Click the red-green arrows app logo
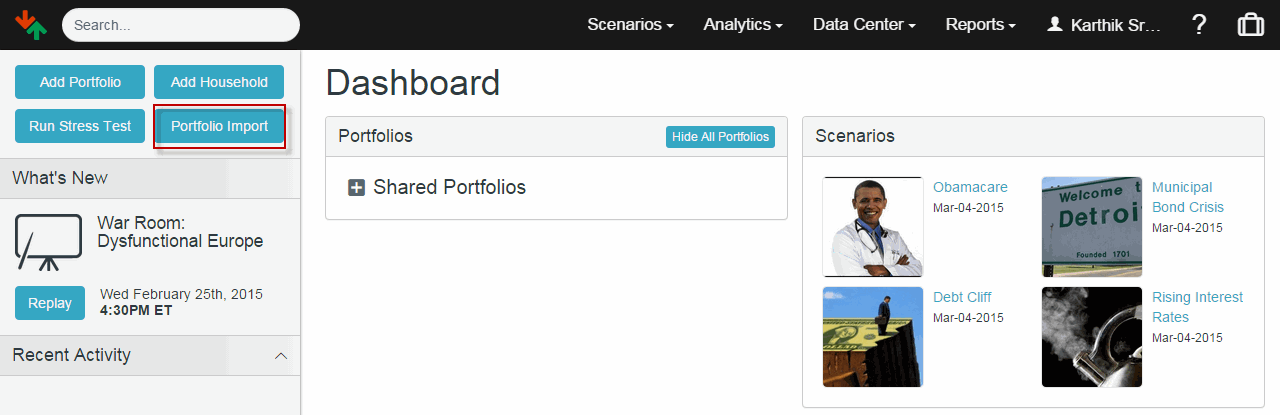1280x415 pixels. (x=31, y=25)
